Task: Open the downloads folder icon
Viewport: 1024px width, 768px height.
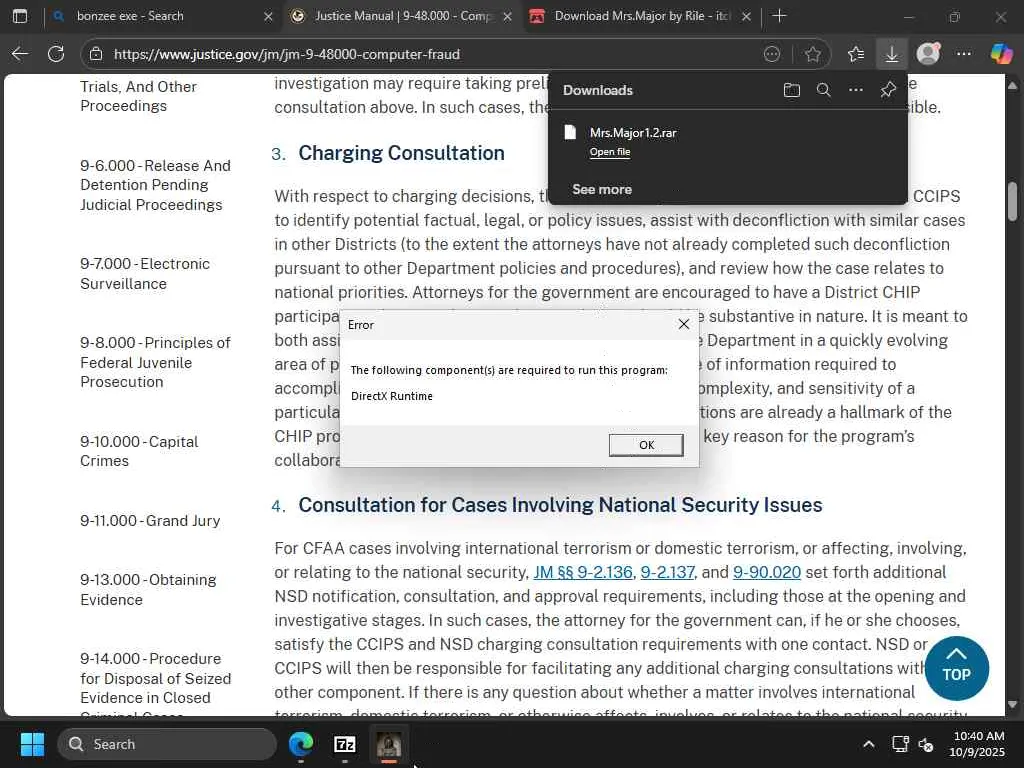Action: click(792, 90)
